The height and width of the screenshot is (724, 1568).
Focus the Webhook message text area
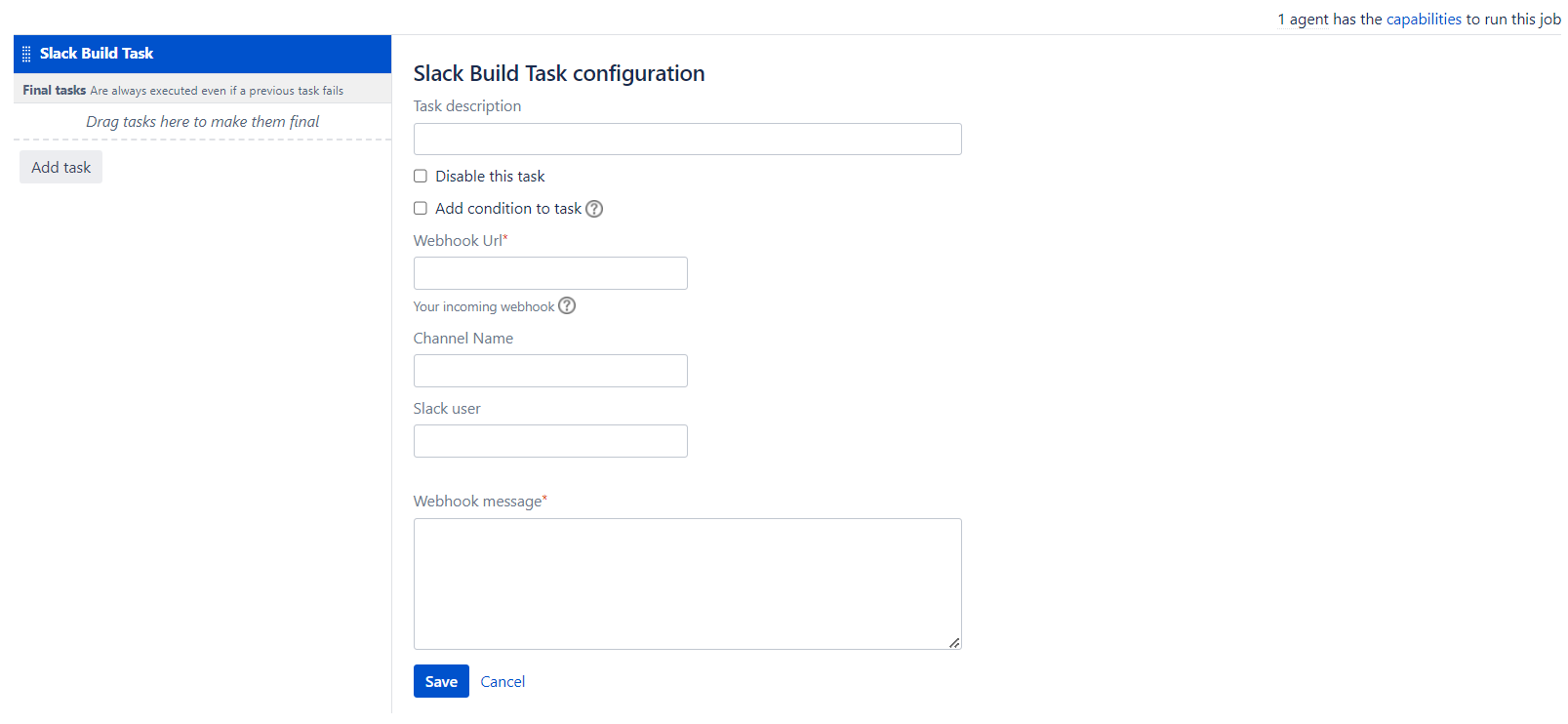687,583
